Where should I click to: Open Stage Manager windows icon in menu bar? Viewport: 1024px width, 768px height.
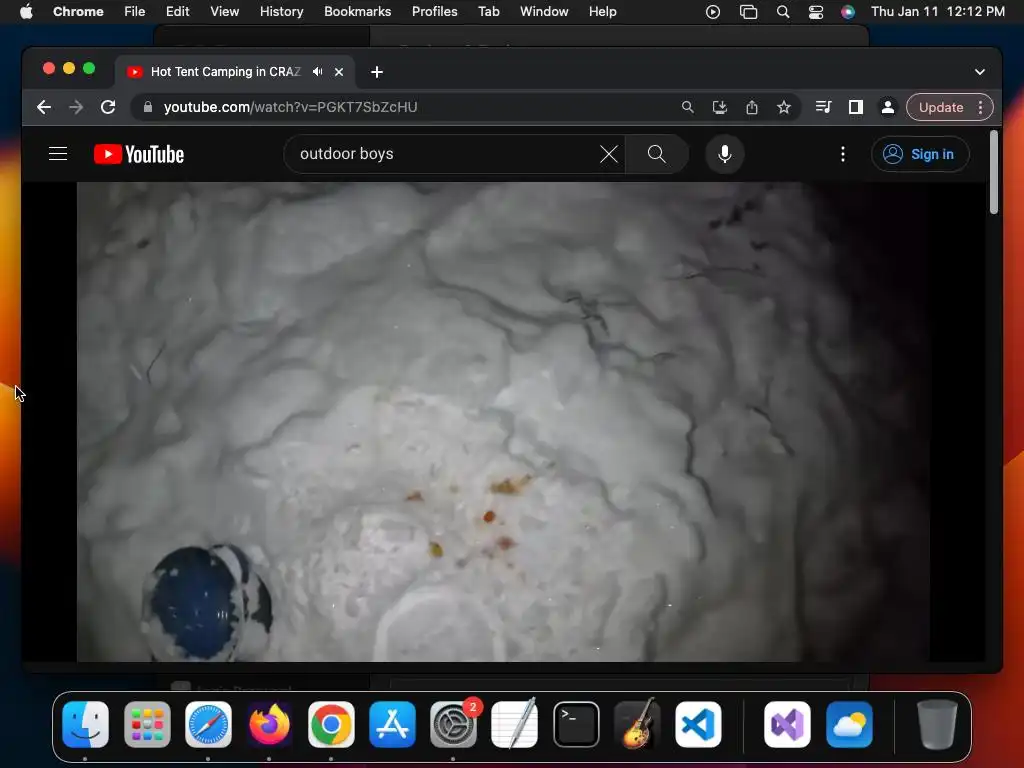748,12
